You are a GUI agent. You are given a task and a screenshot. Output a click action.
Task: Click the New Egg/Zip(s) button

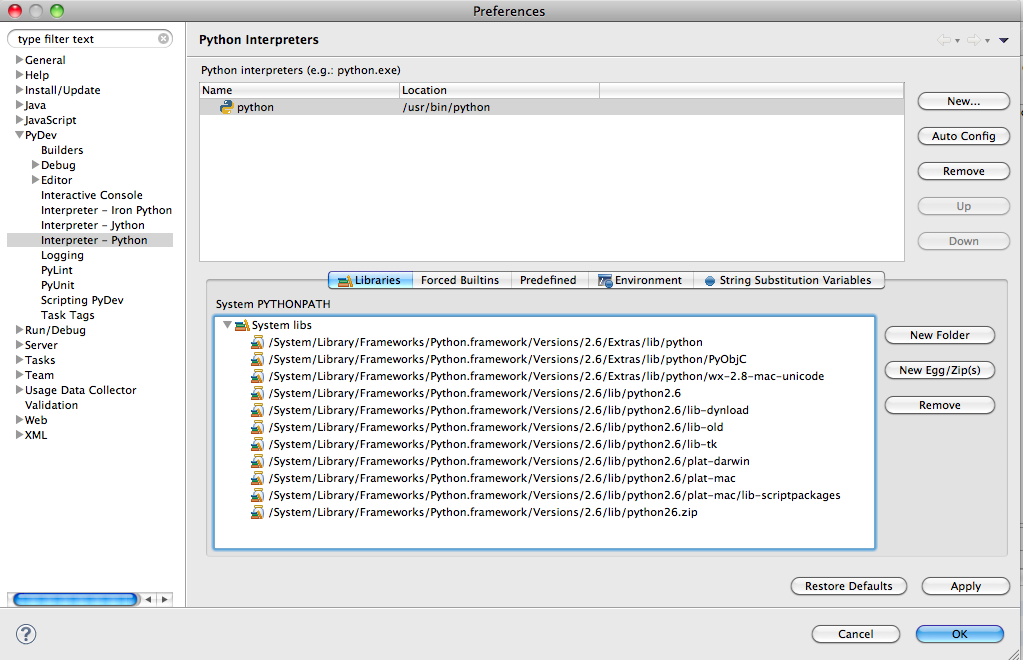[x=939, y=370]
